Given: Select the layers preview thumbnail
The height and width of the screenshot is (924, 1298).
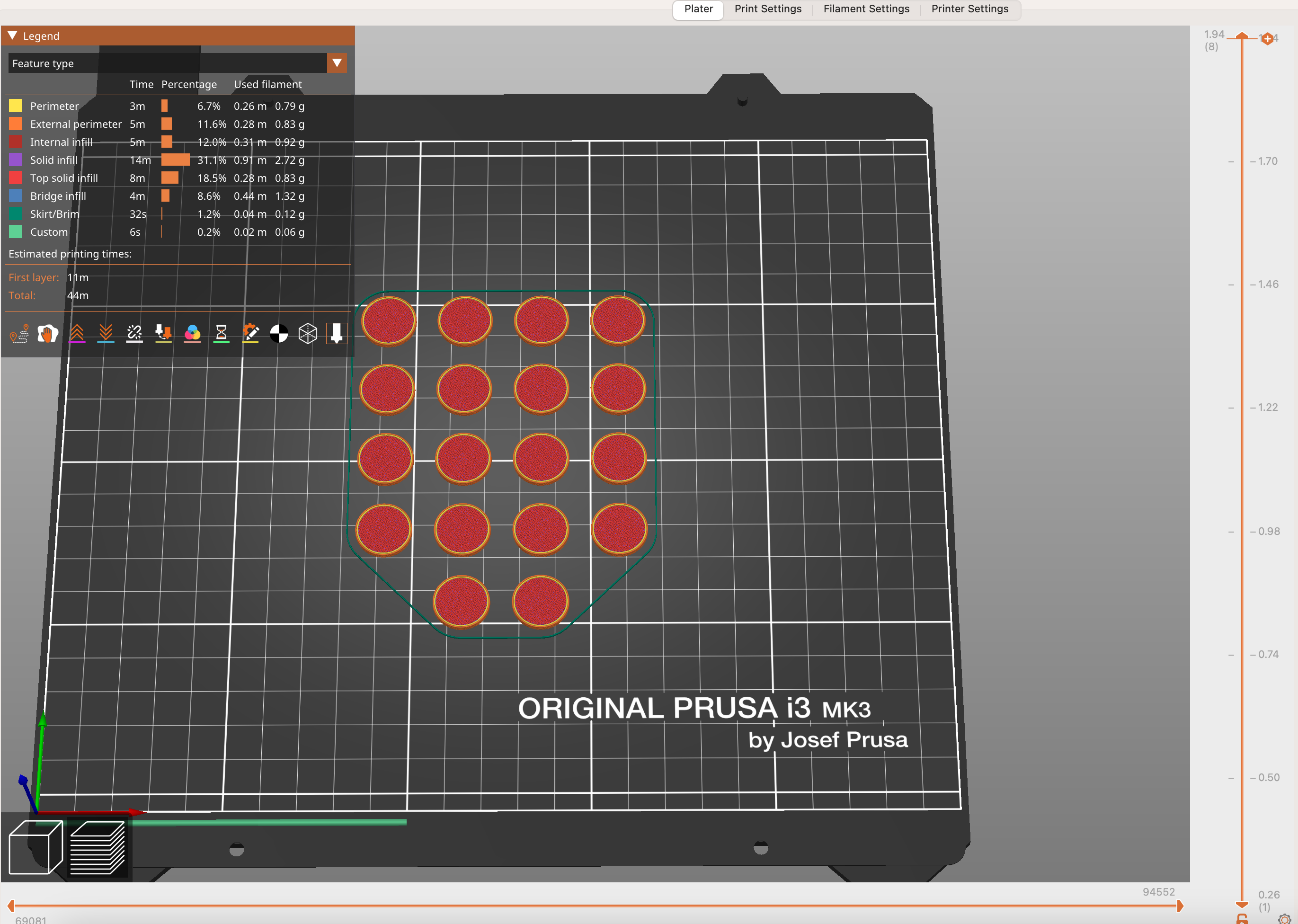Looking at the screenshot, I should (98, 847).
